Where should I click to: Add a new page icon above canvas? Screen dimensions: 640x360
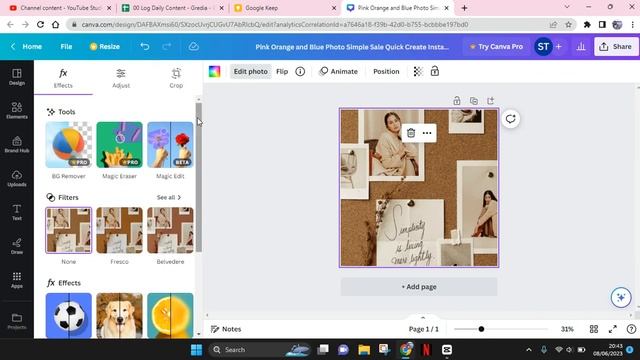pyautogui.click(x=490, y=100)
